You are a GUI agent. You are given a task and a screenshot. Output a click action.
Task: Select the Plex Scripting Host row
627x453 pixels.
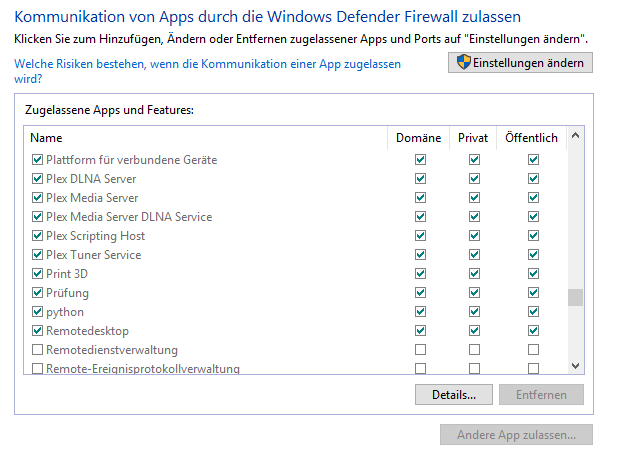coord(96,236)
